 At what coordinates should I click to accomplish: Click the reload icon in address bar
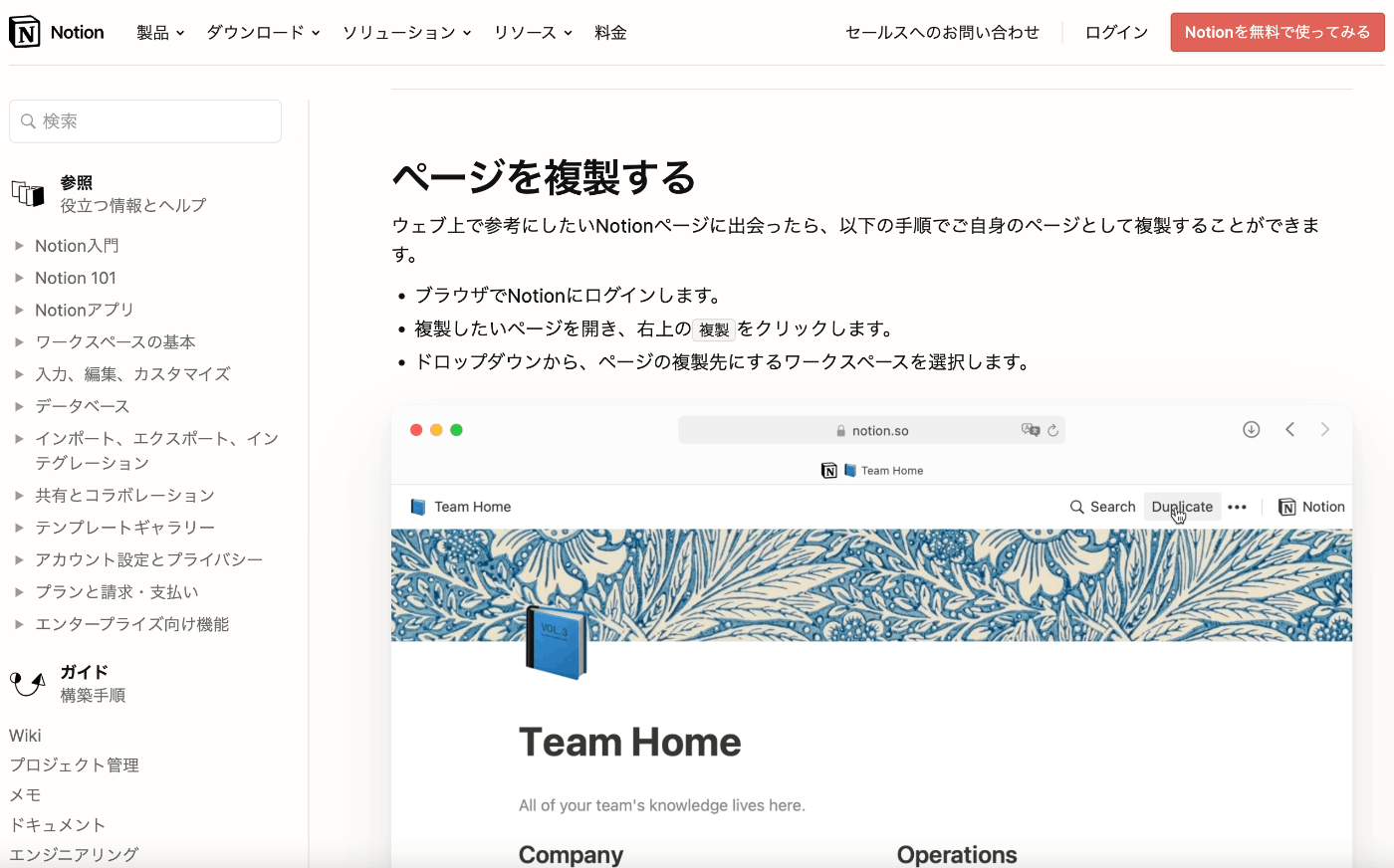[1052, 431]
